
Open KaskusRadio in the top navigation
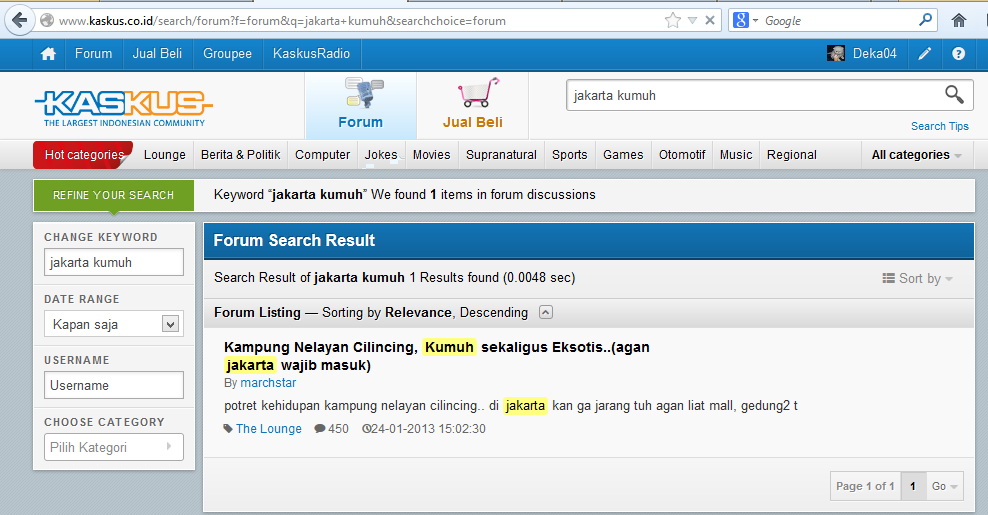point(311,54)
